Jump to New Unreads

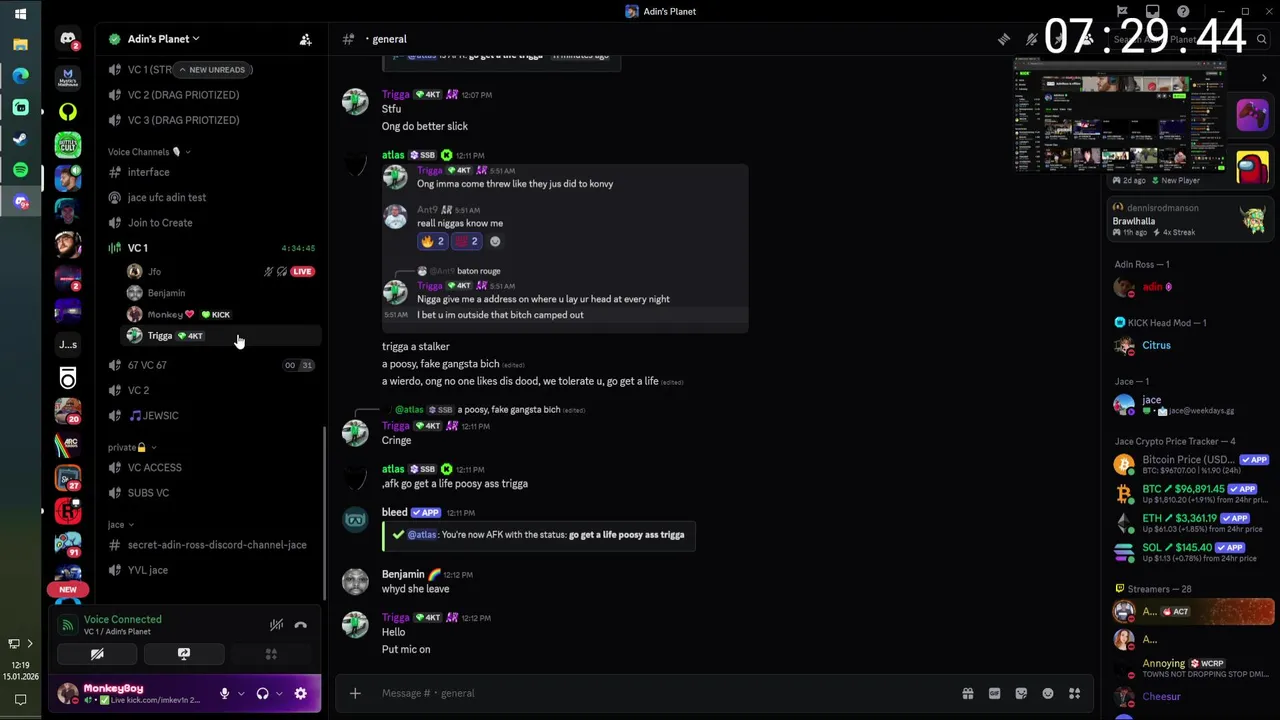pos(211,70)
